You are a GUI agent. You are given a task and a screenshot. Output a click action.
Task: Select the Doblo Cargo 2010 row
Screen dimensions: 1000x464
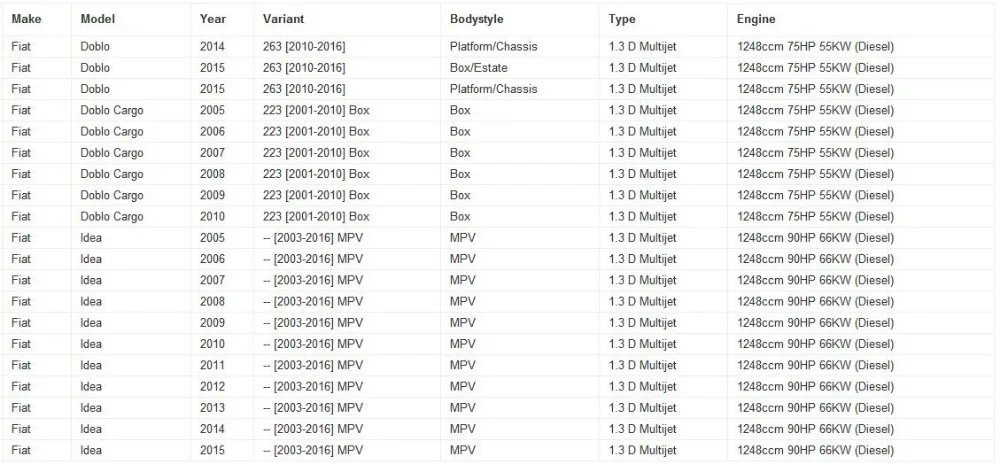click(x=500, y=217)
